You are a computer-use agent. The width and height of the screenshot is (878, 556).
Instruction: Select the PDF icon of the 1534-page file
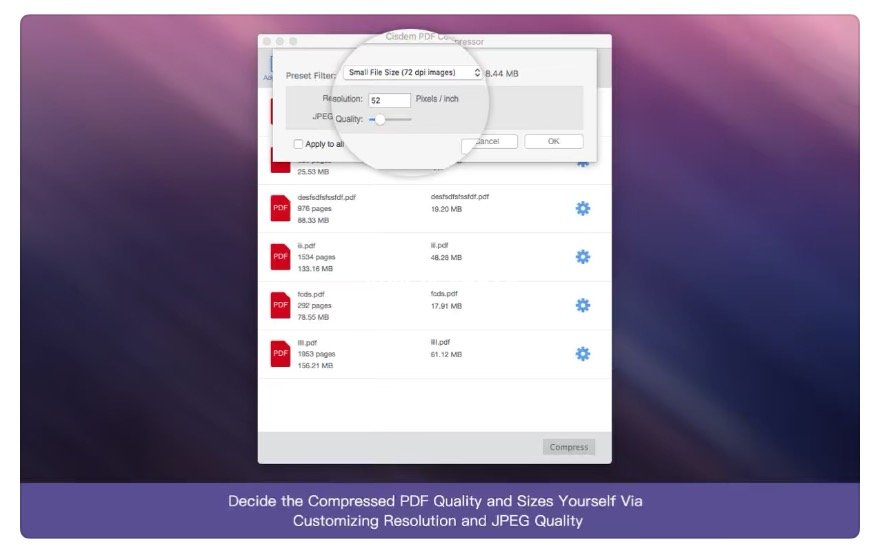tap(280, 257)
